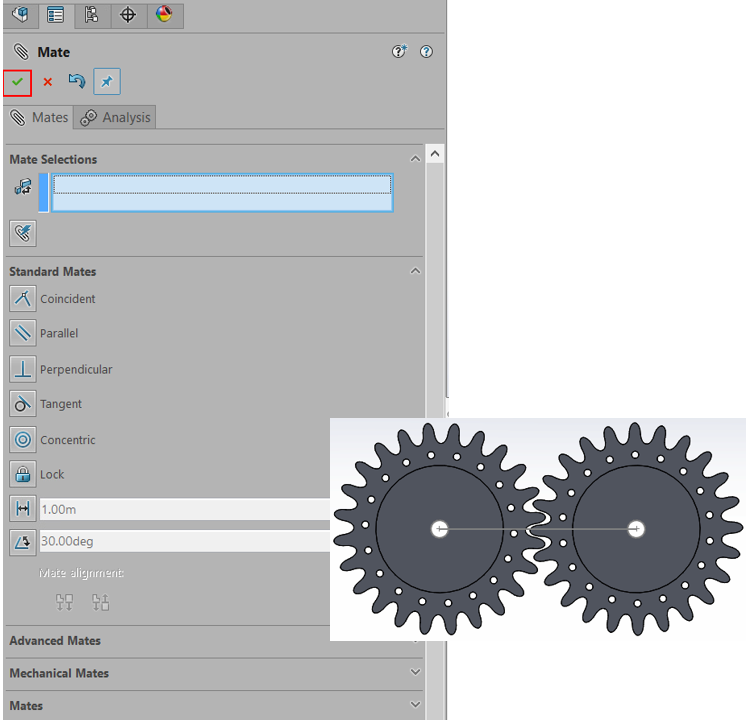749x720 pixels.
Task: Select the Parallel mate icon
Action: click(x=22, y=333)
